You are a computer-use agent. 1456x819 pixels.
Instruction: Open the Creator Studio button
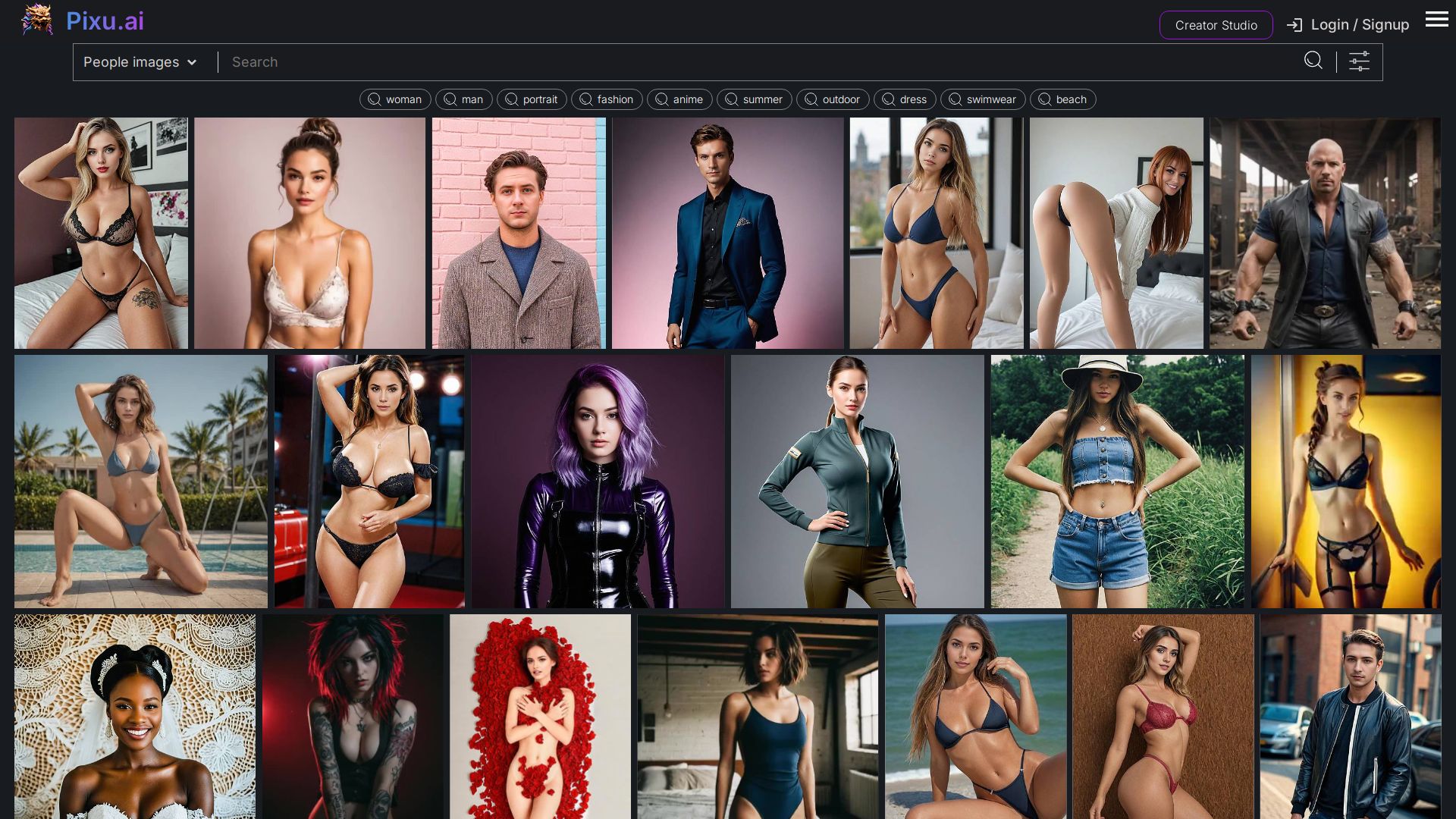pyautogui.click(x=1216, y=25)
